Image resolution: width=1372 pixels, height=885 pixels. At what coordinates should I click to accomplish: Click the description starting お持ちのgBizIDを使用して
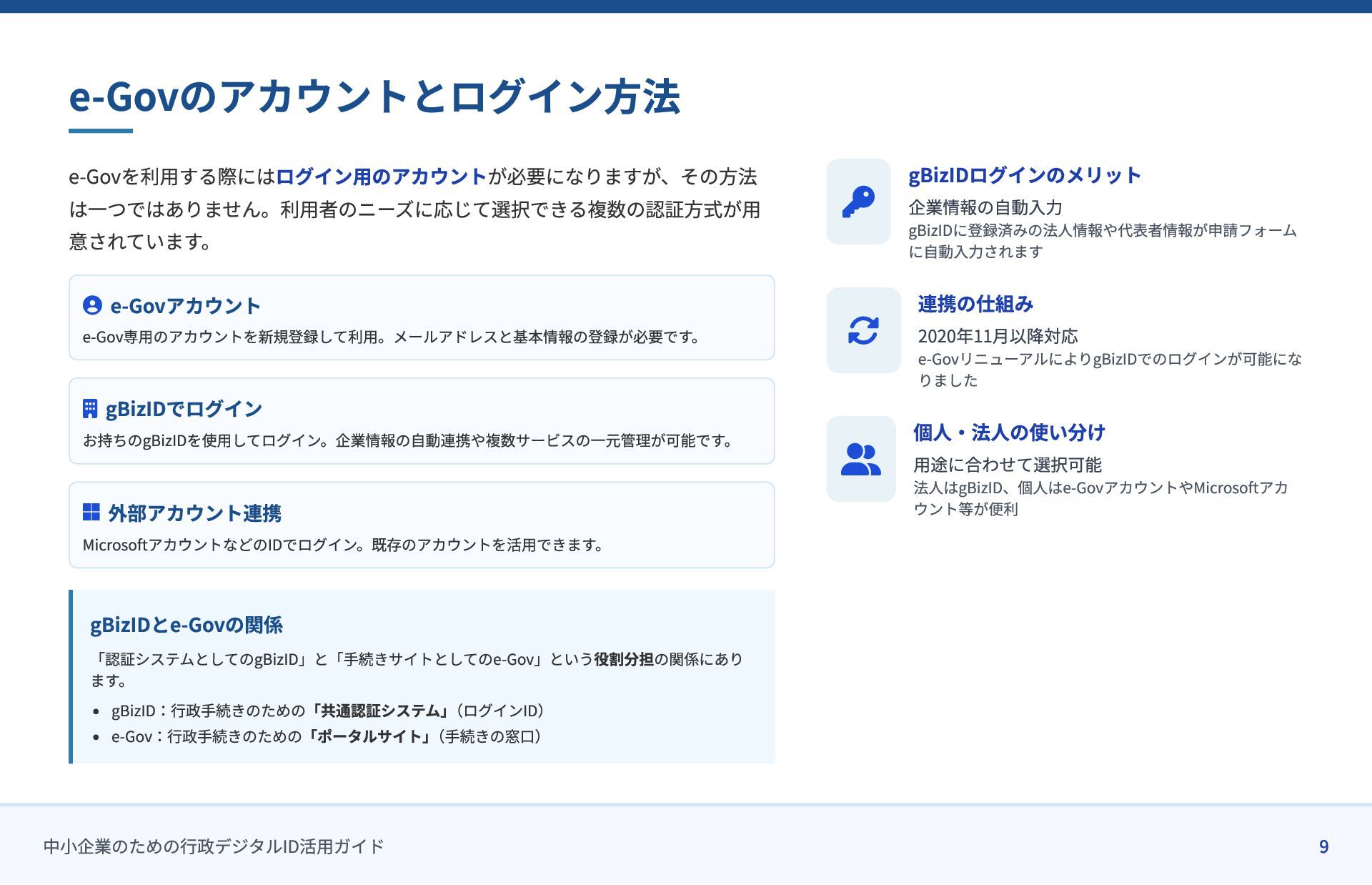pos(409,440)
